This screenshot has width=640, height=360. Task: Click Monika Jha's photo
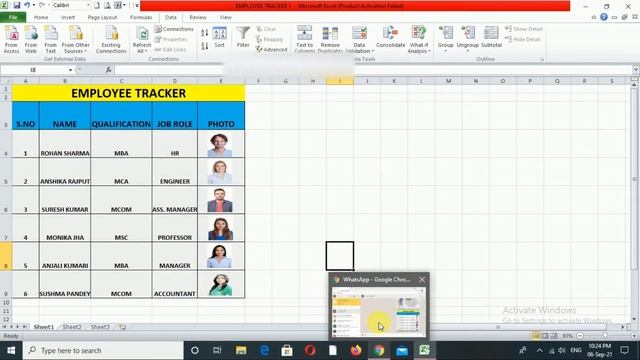(220, 228)
